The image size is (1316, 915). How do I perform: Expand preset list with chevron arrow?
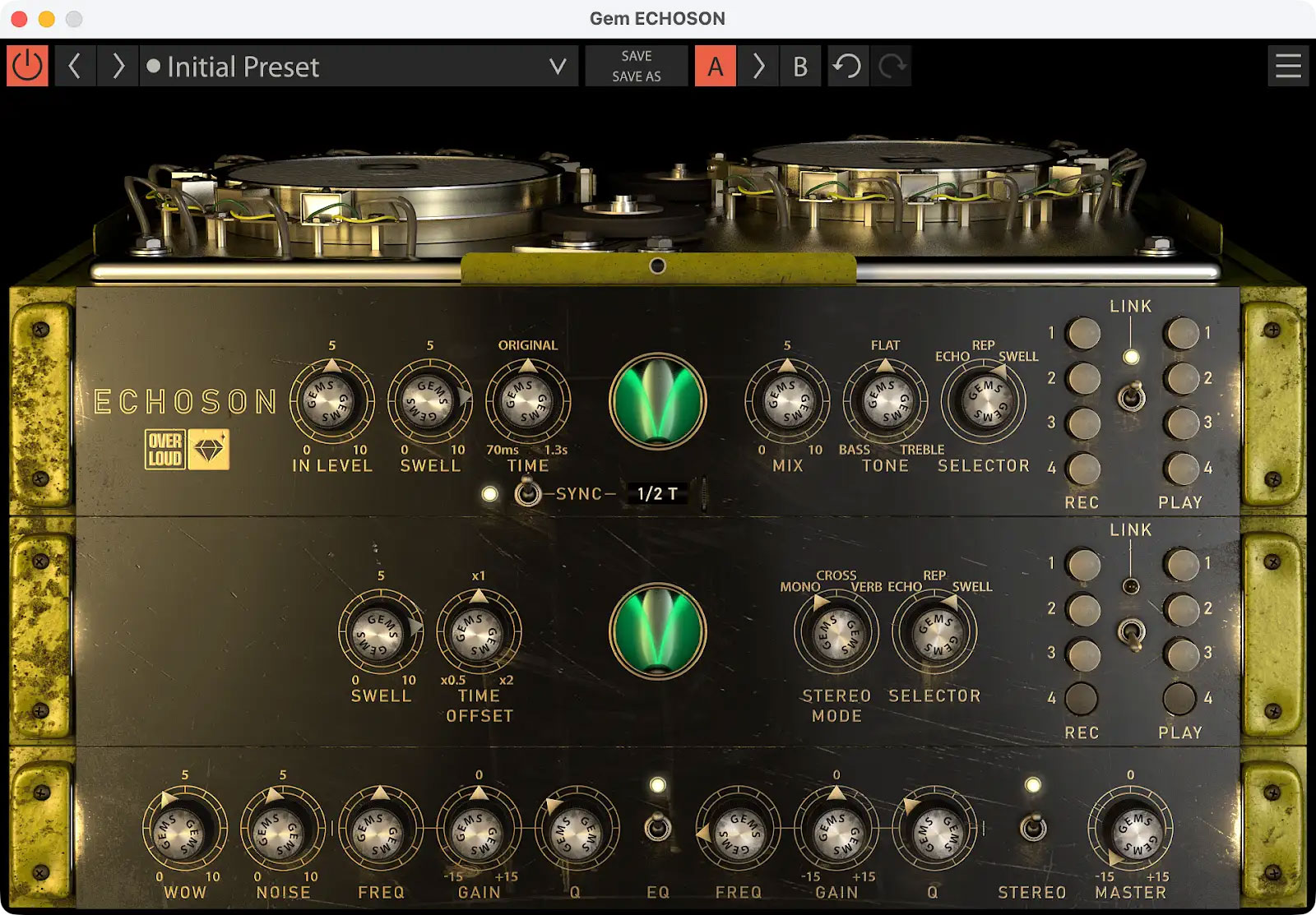click(x=558, y=66)
